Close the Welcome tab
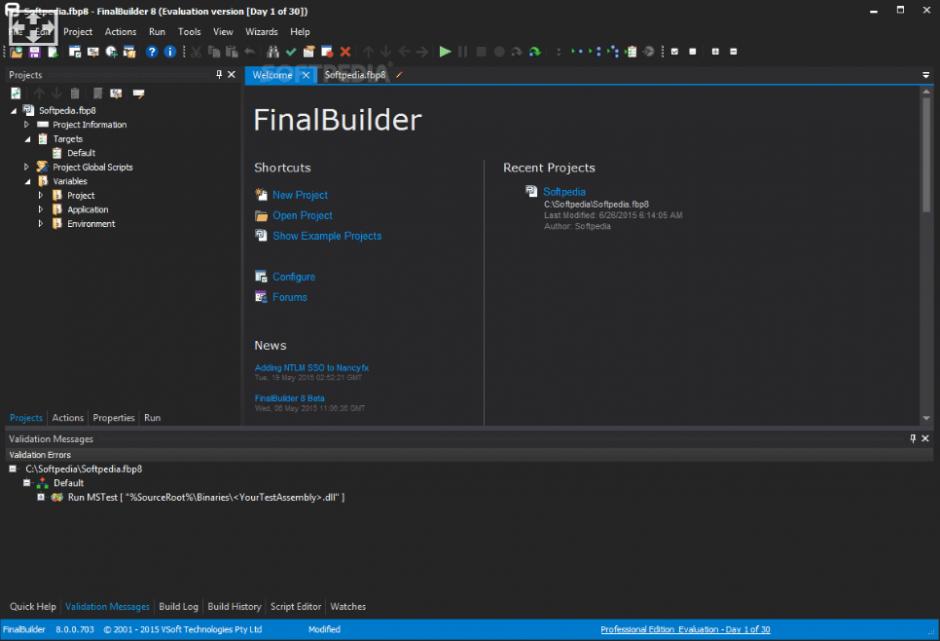 (x=306, y=75)
